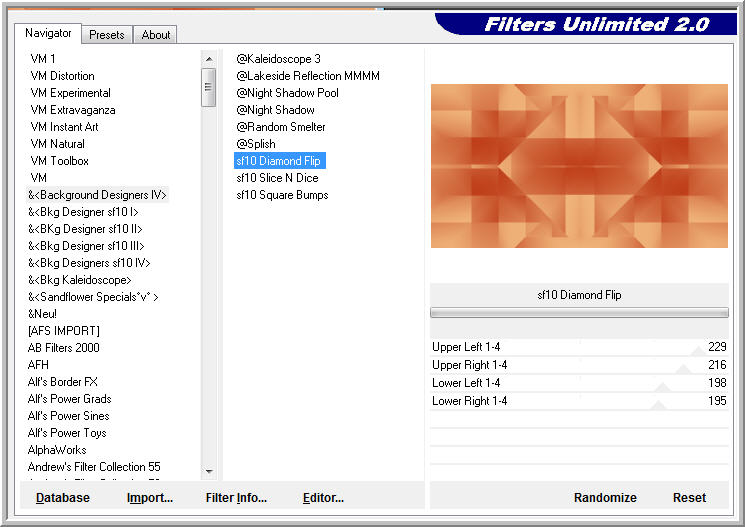
Task: Choose the @Splish filter
Action: coord(256,144)
